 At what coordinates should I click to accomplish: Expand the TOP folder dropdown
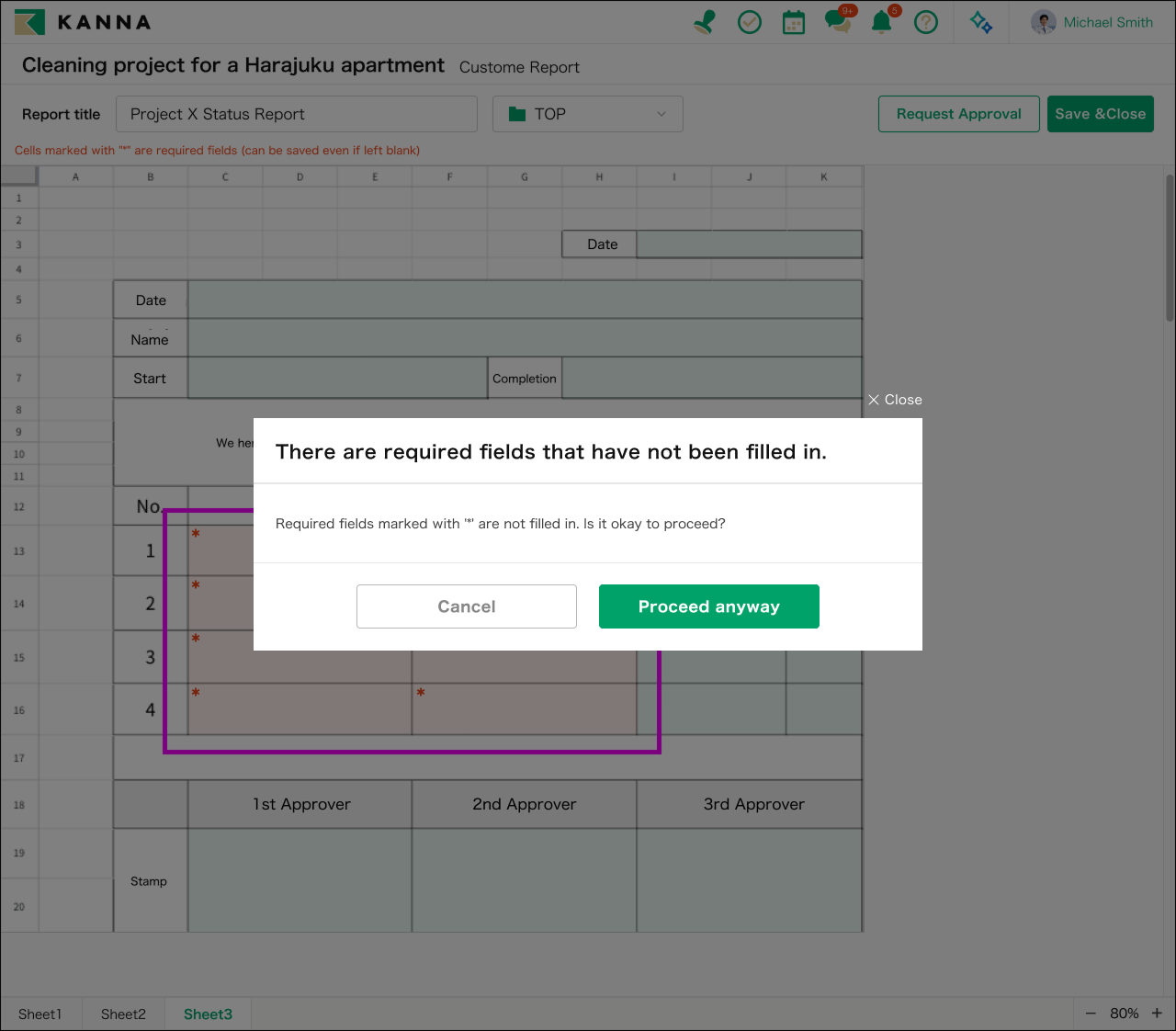tap(588, 114)
